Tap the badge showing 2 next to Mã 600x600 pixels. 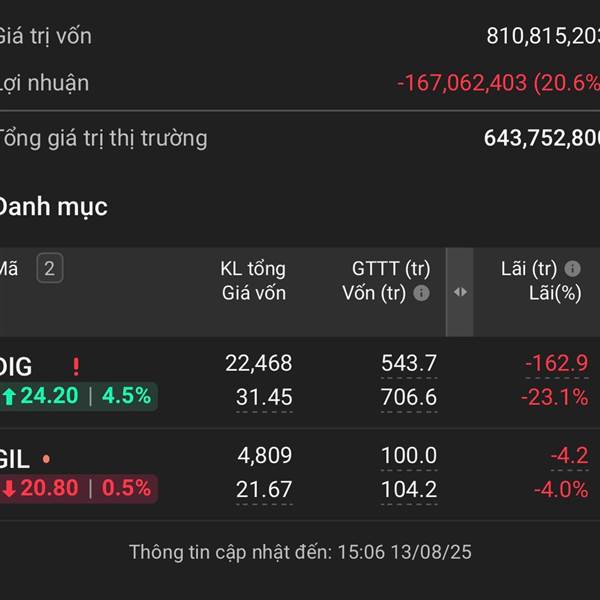(x=50, y=268)
